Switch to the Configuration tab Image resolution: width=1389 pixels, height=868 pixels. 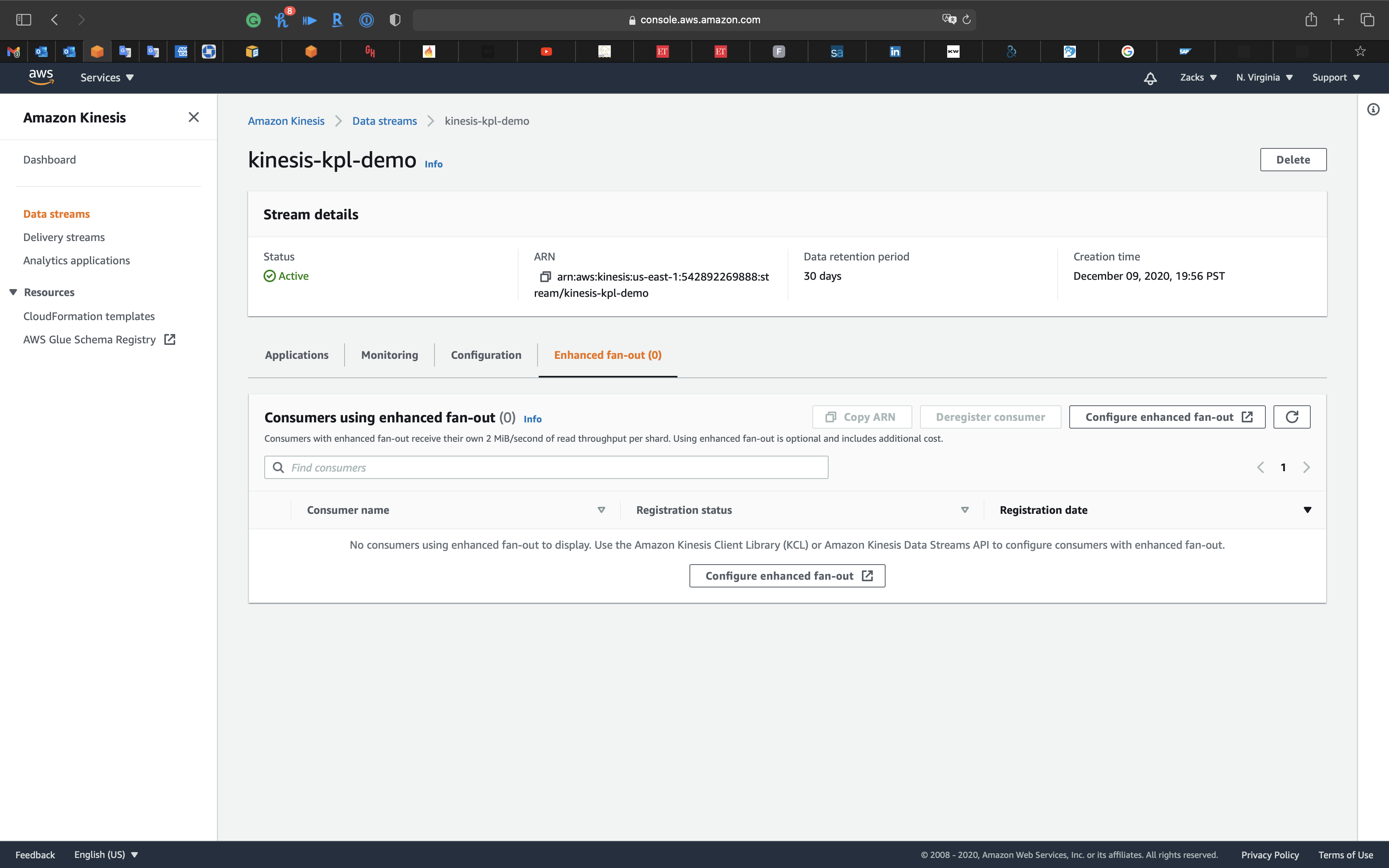point(486,355)
